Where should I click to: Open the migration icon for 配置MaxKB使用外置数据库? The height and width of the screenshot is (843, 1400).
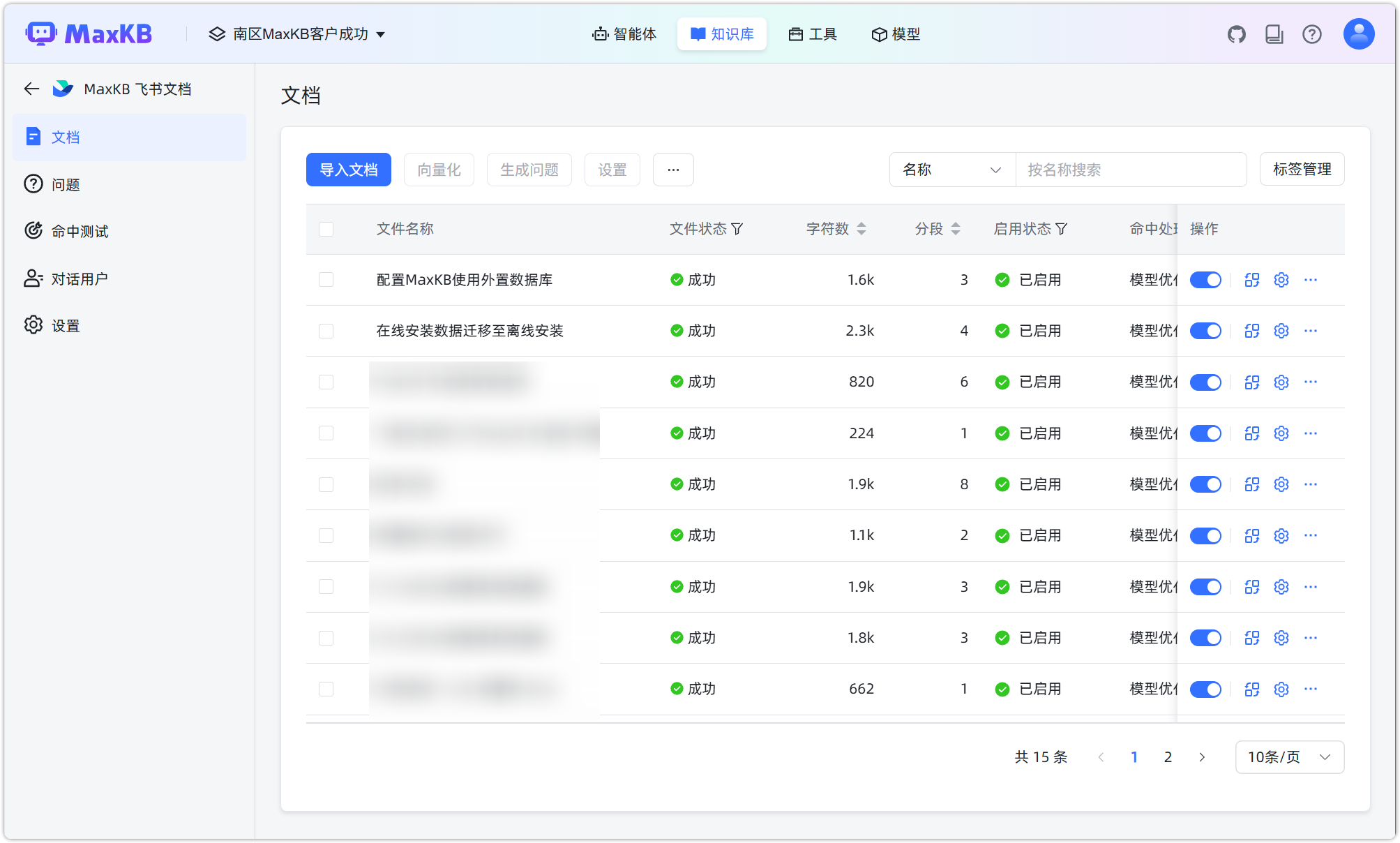point(1251,279)
